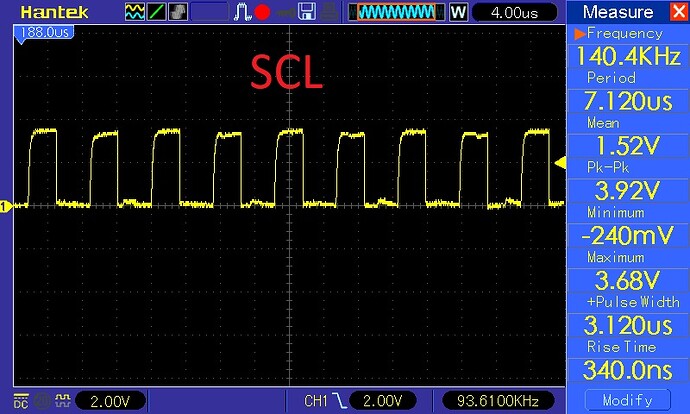The width and height of the screenshot is (690, 414).
Task: Click the -240mV minimum value
Action: click(628, 236)
